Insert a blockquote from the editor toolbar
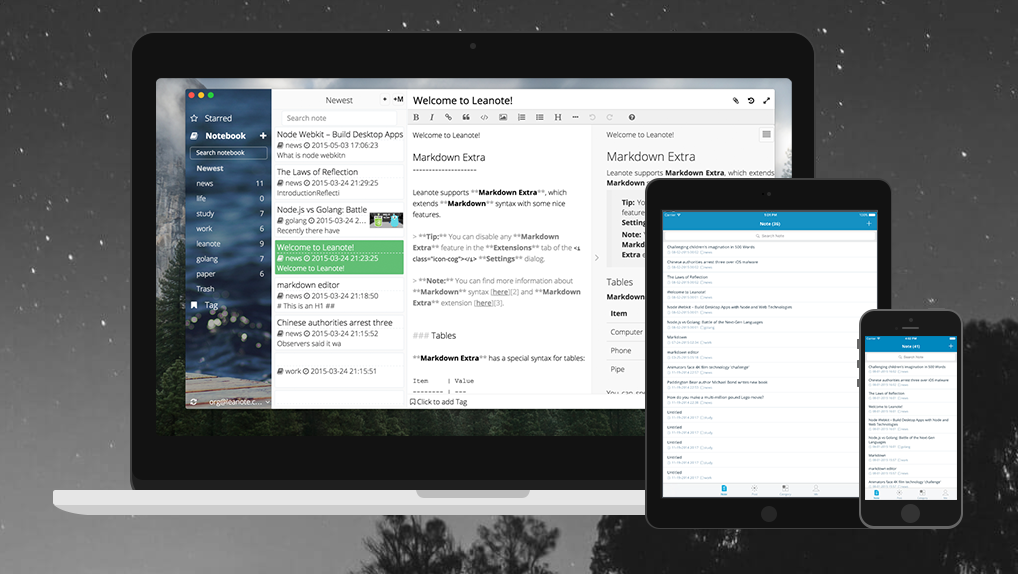Screen dimensions: 1018x574 pyautogui.click(x=466, y=118)
